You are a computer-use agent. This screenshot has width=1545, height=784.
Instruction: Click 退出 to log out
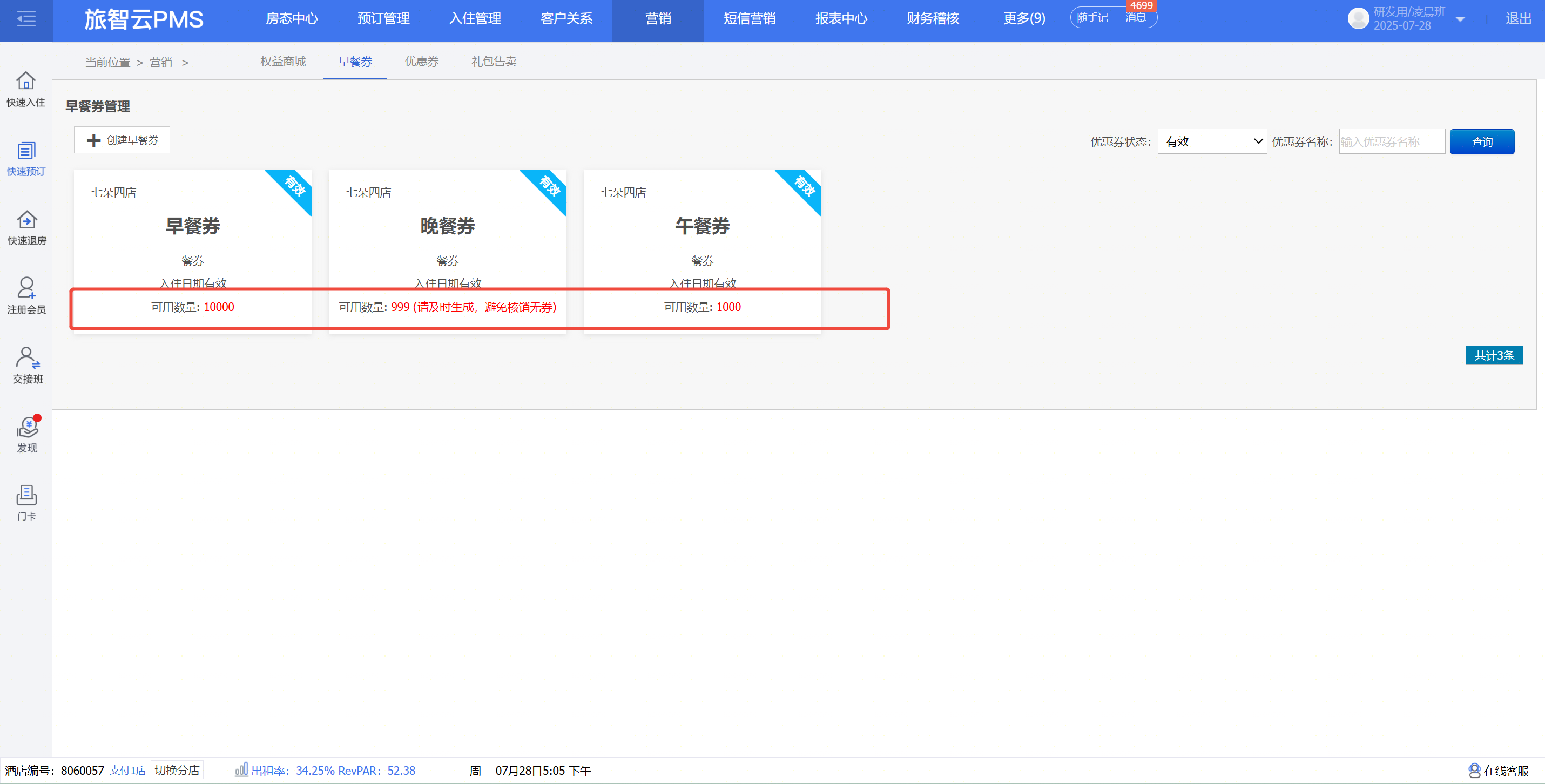click(1518, 19)
